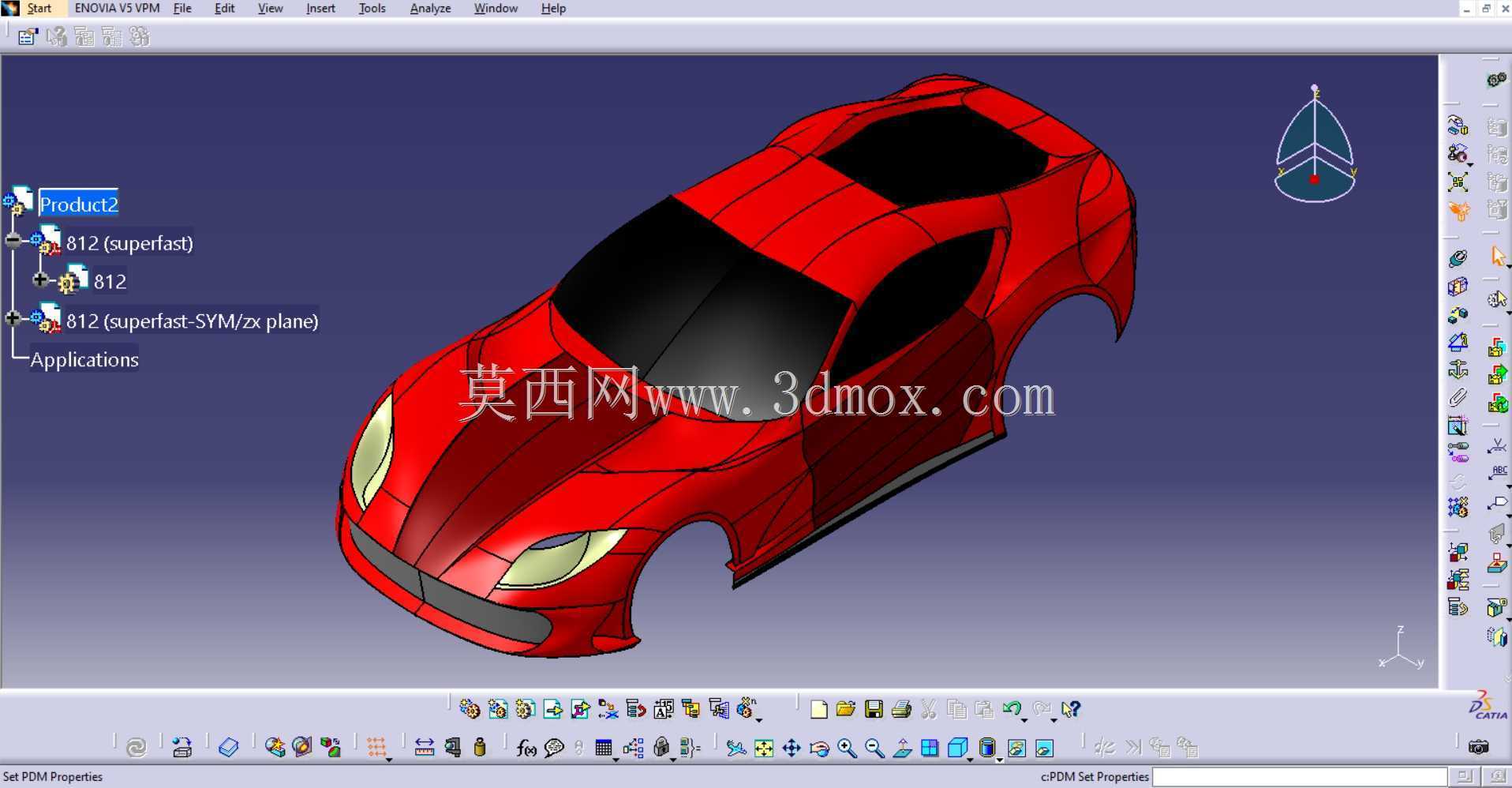Click the Print icon
This screenshot has height=788, width=1512.
click(901, 709)
